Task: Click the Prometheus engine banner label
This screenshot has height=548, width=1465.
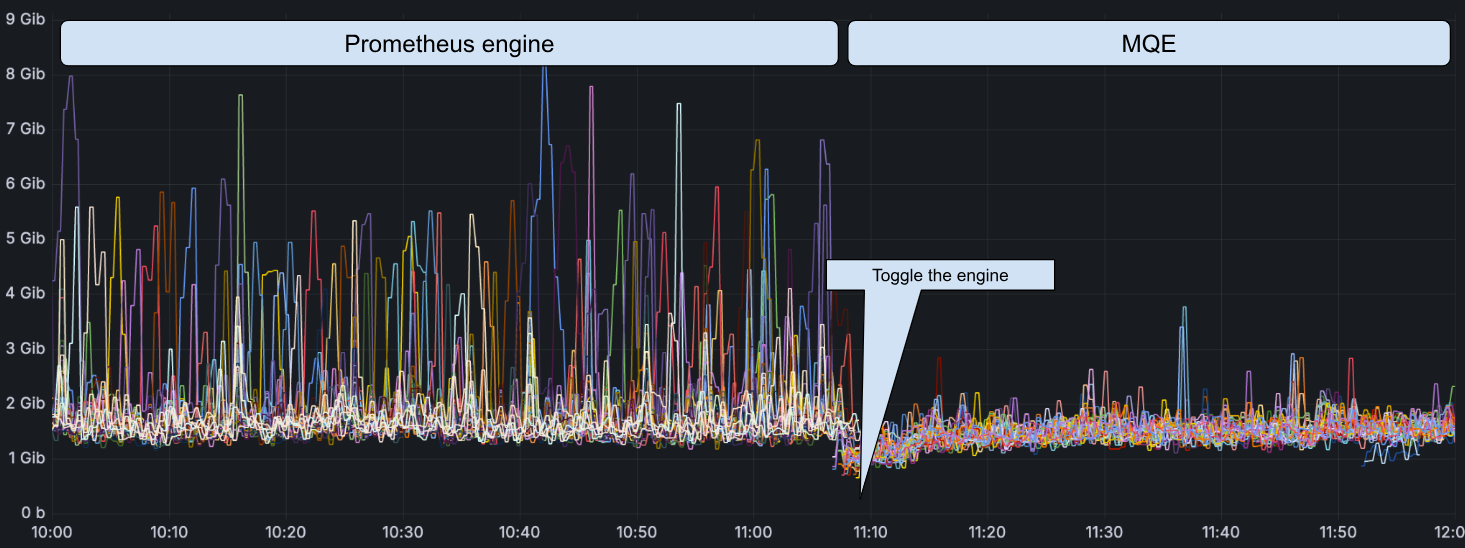Action: click(x=448, y=44)
